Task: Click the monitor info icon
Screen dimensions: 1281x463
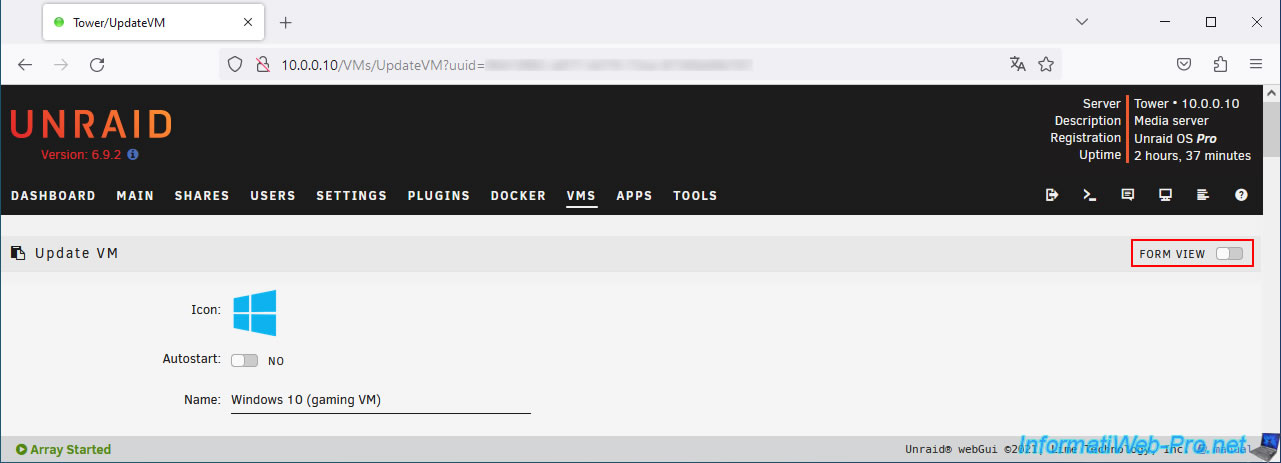Action: (x=1165, y=195)
